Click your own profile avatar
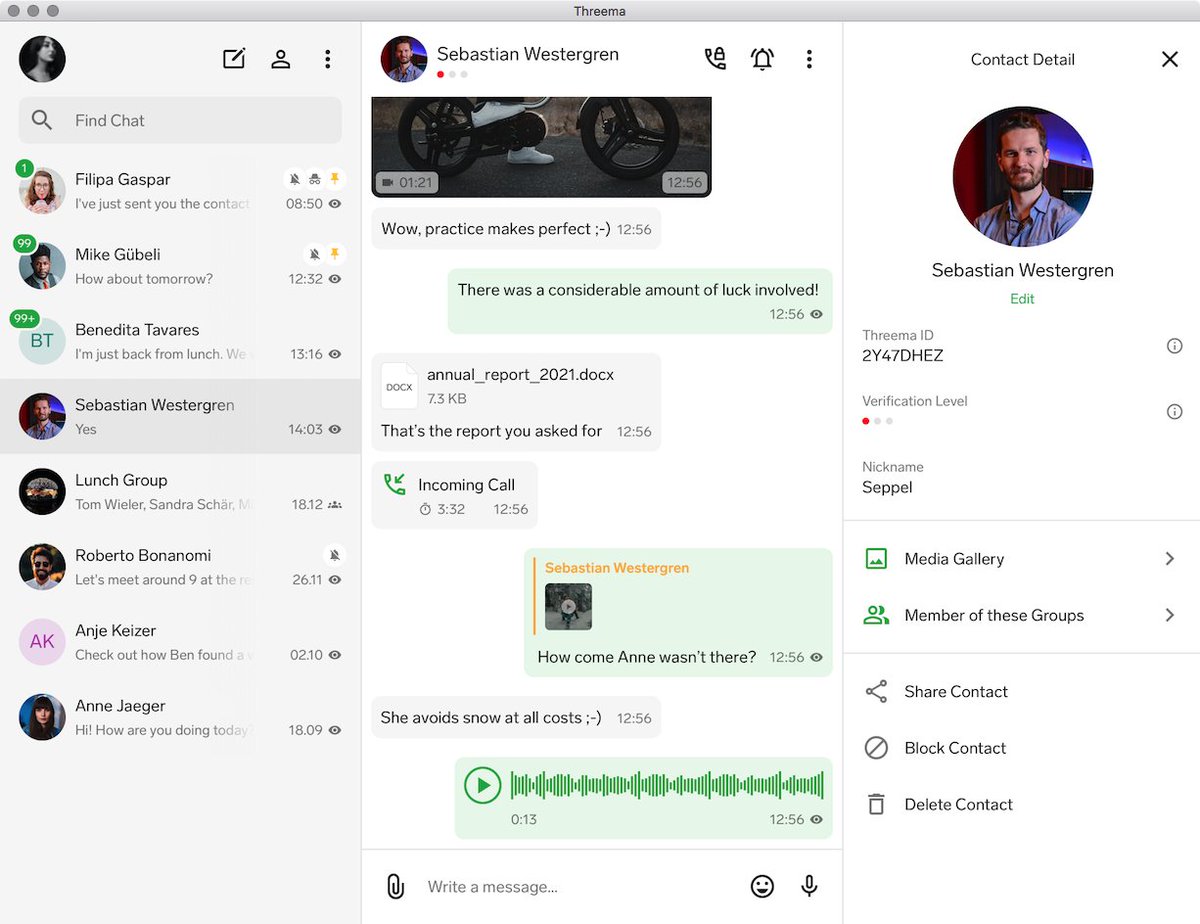This screenshot has width=1200, height=924. 42,59
